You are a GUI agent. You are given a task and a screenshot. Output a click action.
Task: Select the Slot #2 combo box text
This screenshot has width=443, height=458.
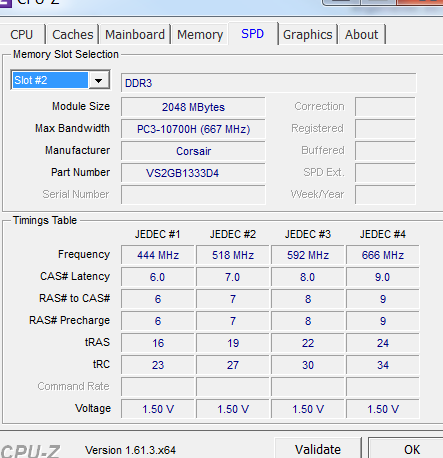click(x=50, y=80)
